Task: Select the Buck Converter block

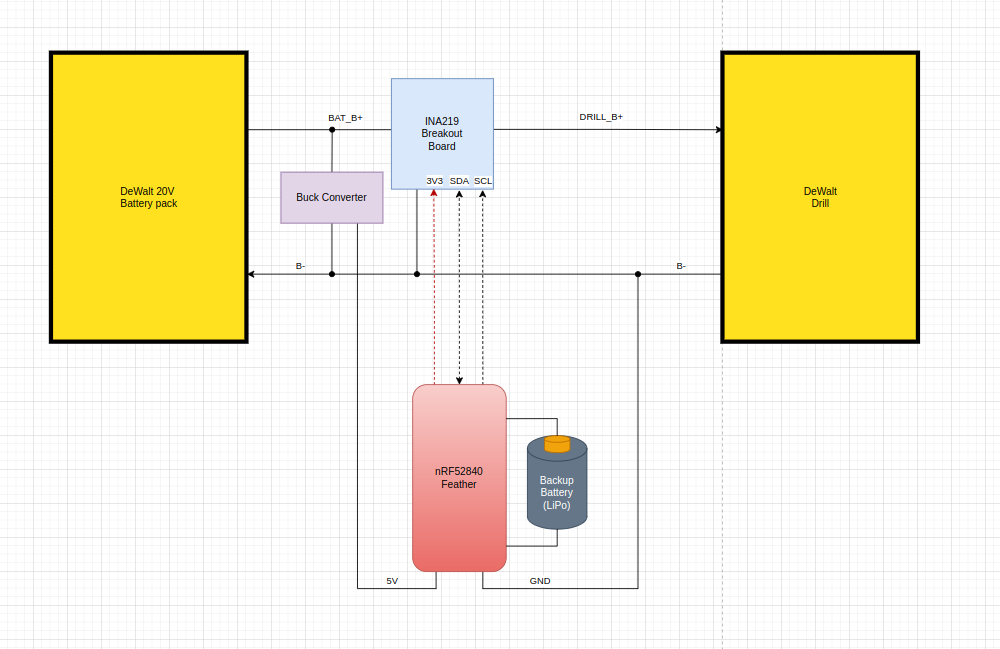Action: 332,198
